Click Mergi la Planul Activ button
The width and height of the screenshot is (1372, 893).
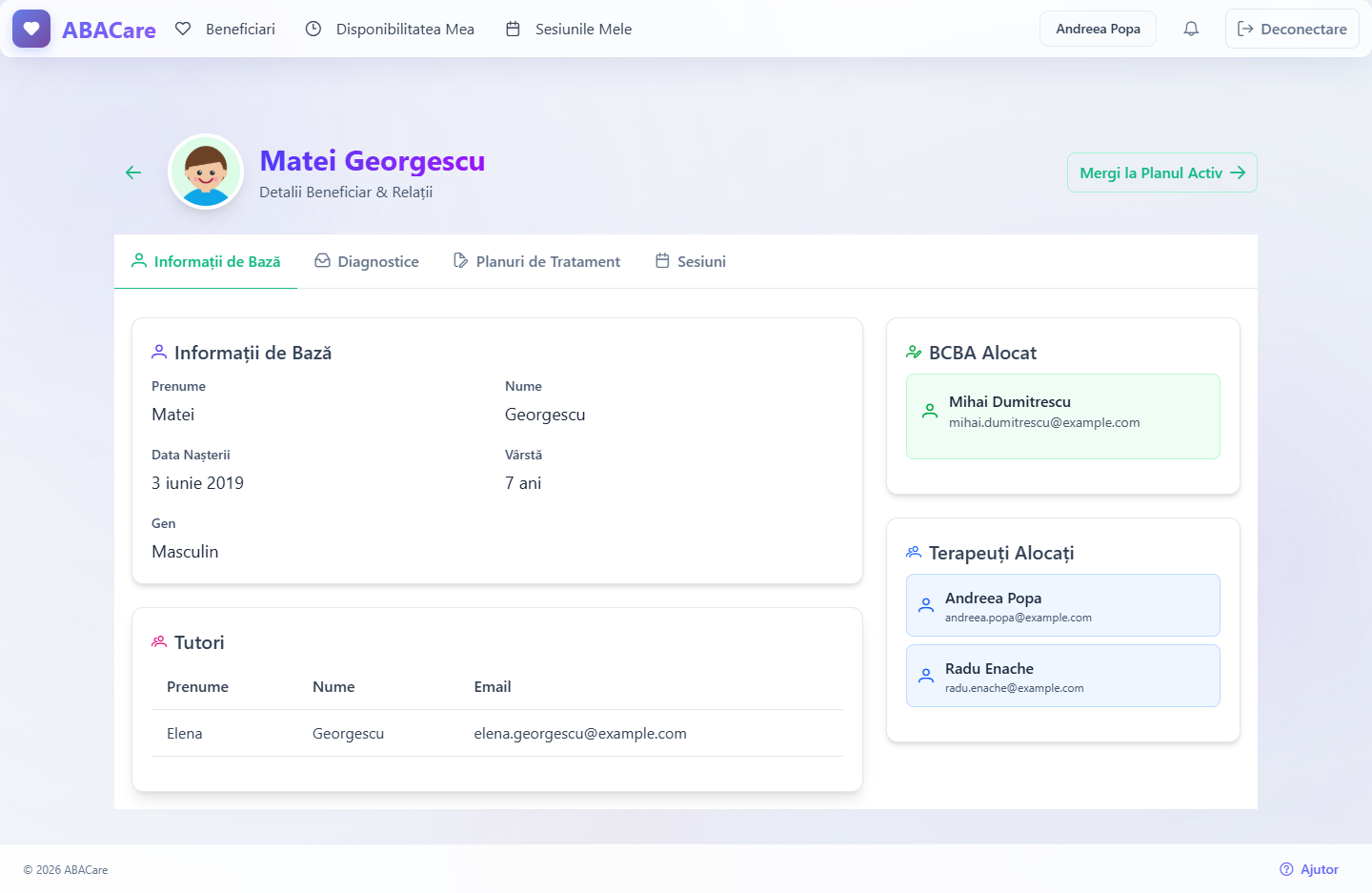pyautogui.click(x=1162, y=173)
